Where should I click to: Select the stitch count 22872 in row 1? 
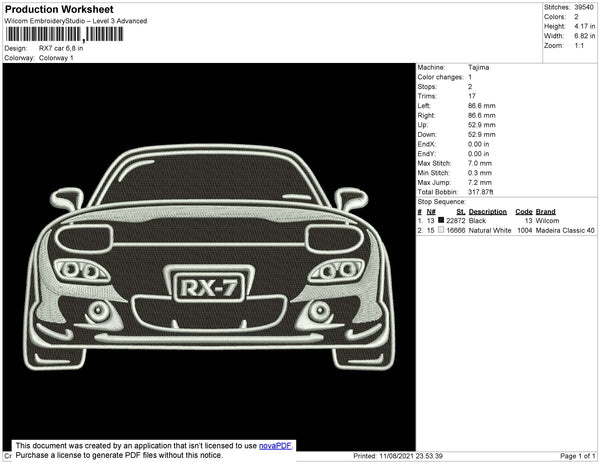click(456, 221)
